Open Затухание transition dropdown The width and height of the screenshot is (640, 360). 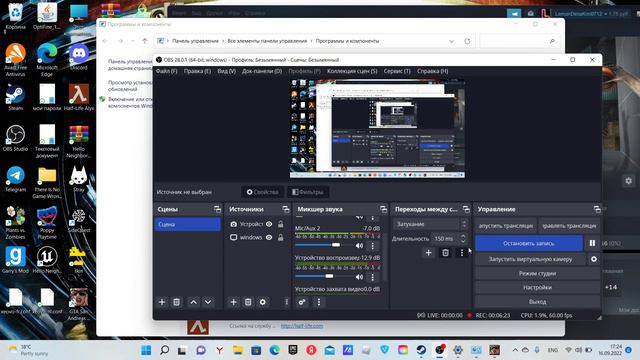click(x=431, y=224)
